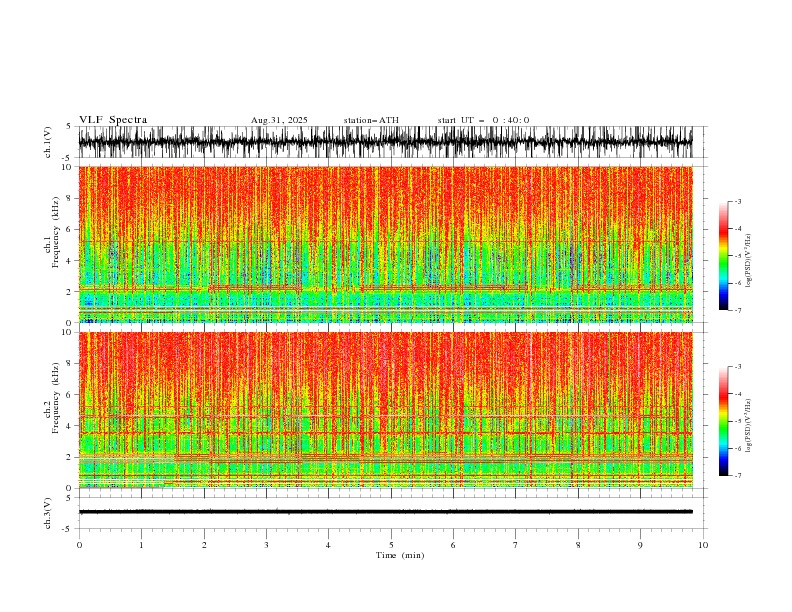The height and width of the screenshot is (612, 792).
Task: Click the '0' tick on the time axis
Action: coord(79,545)
